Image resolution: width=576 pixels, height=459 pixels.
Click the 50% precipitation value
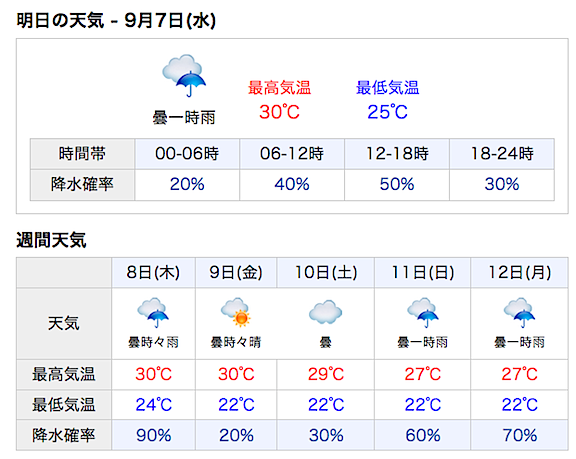tap(397, 184)
